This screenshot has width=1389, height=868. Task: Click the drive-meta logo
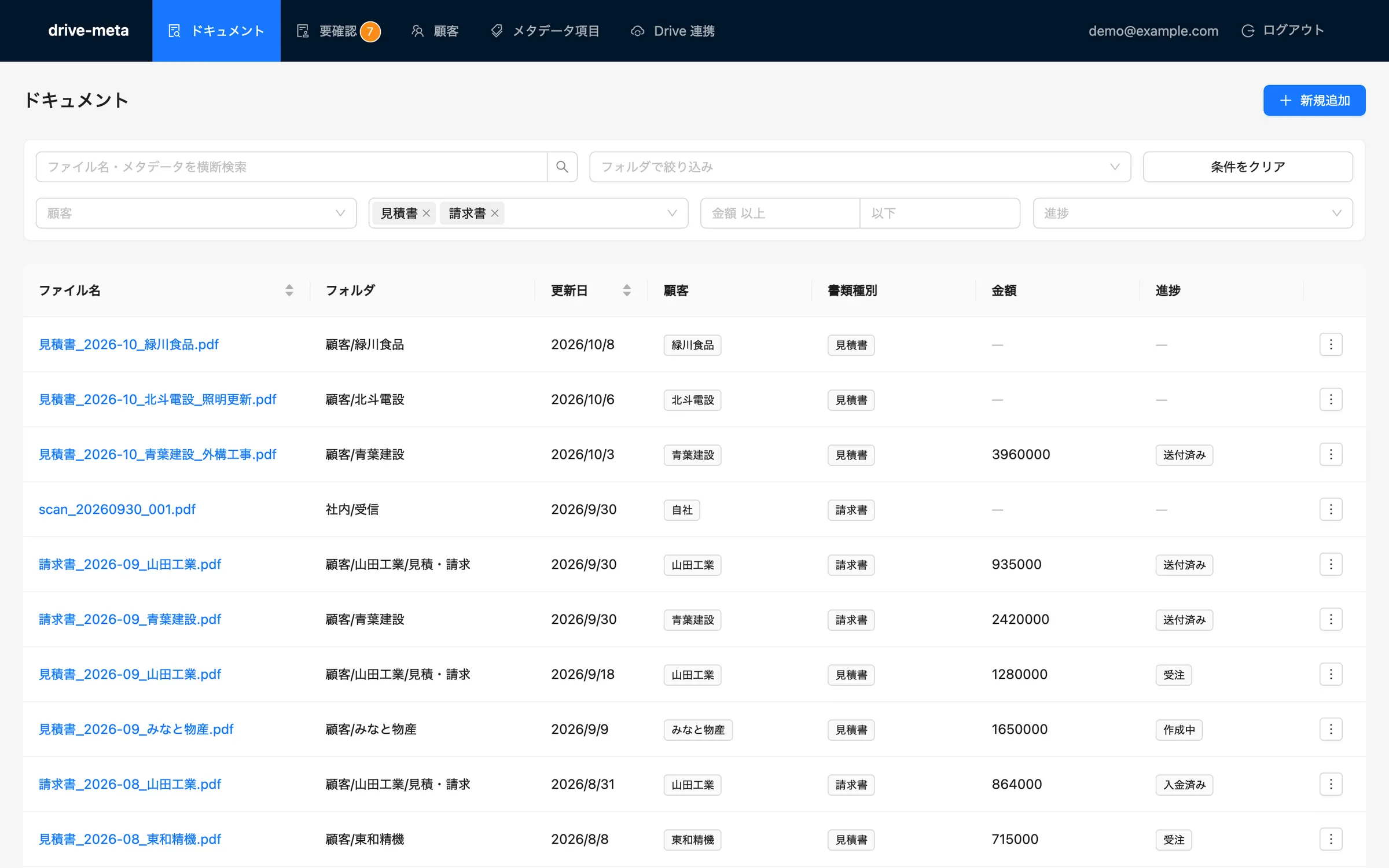pyautogui.click(x=89, y=31)
